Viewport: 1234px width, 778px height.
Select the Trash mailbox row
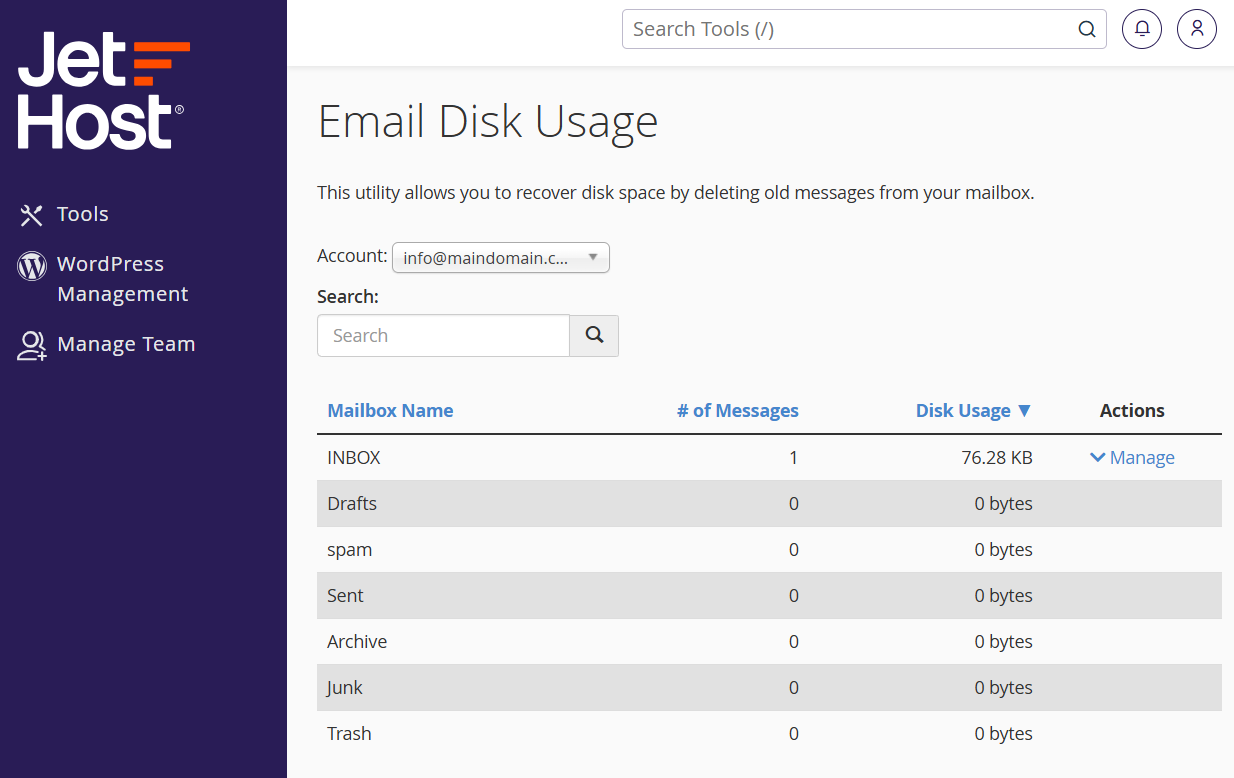(769, 734)
